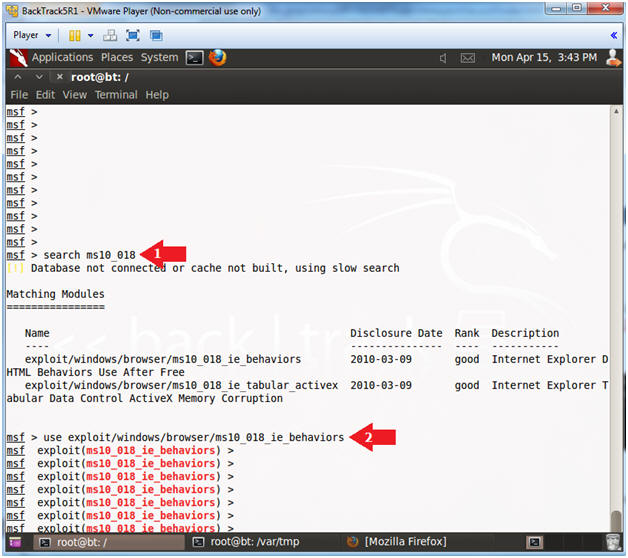Image resolution: width=628 pixels, height=558 pixels.
Task: Click the Name column header
Action: coord(37,333)
